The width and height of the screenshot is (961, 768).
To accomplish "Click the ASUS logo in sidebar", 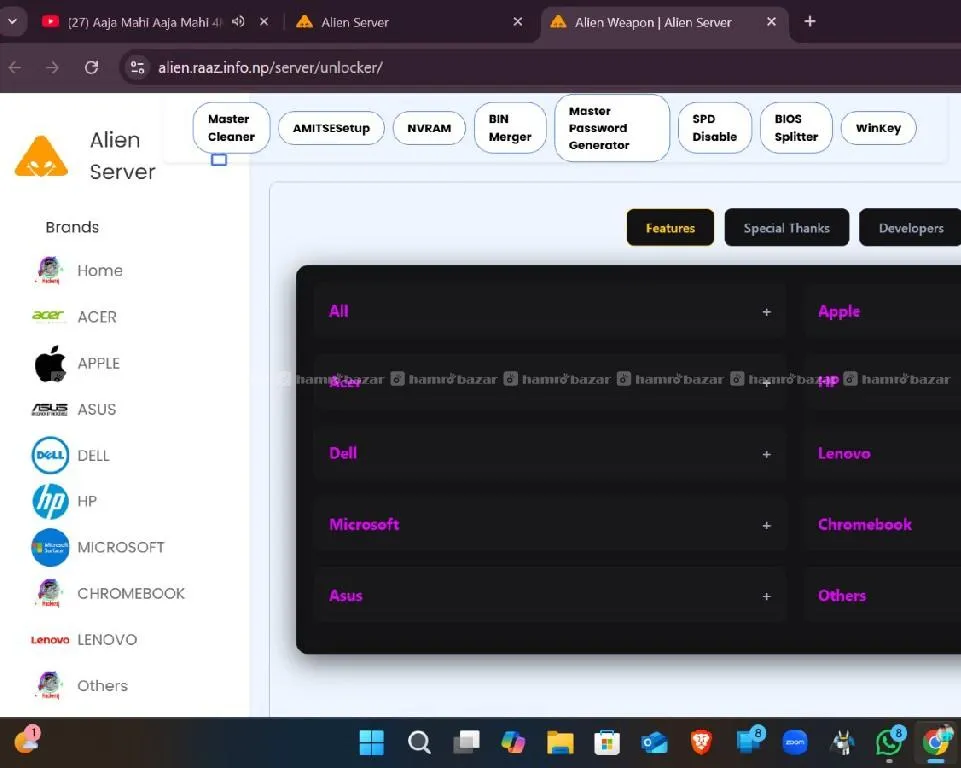I will click(x=50, y=409).
